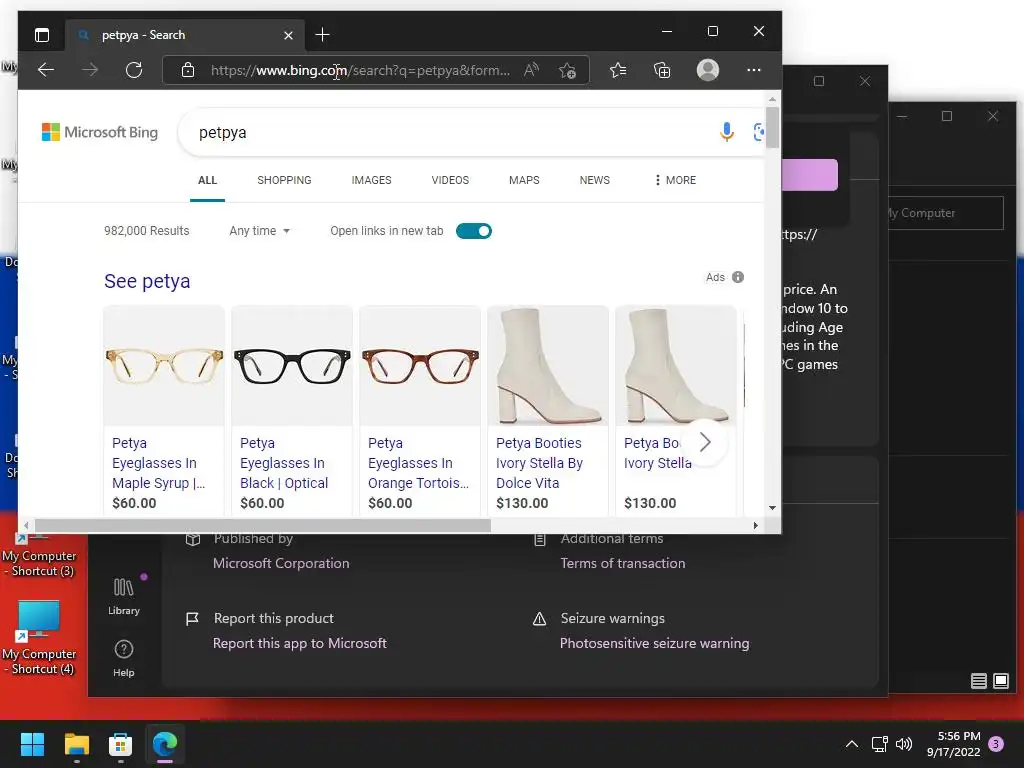Activate the Read aloud icon
The width and height of the screenshot is (1024, 768).
tap(531, 70)
